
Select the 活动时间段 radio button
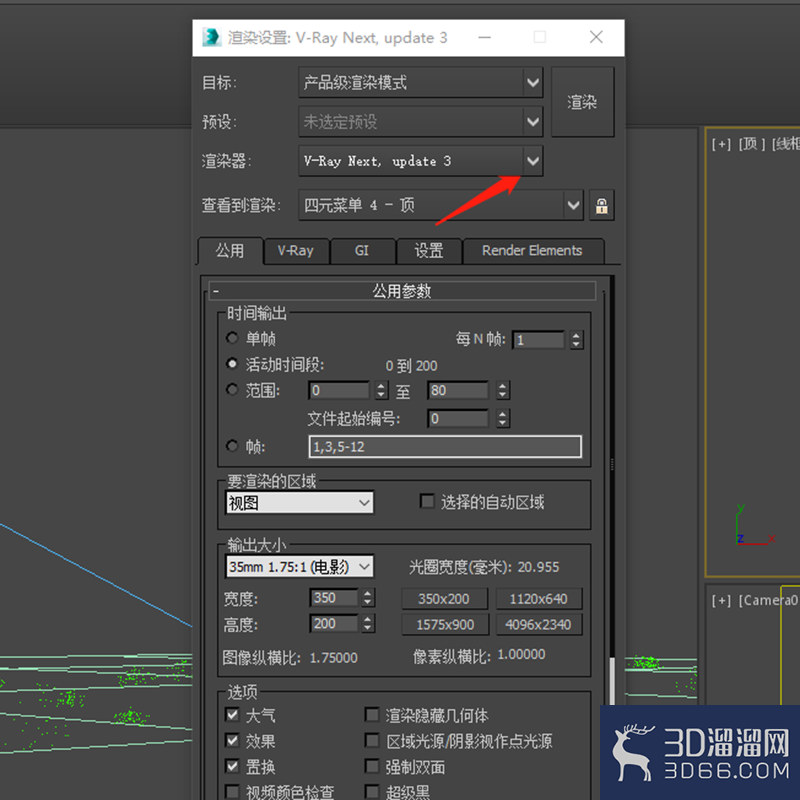[x=232, y=364]
